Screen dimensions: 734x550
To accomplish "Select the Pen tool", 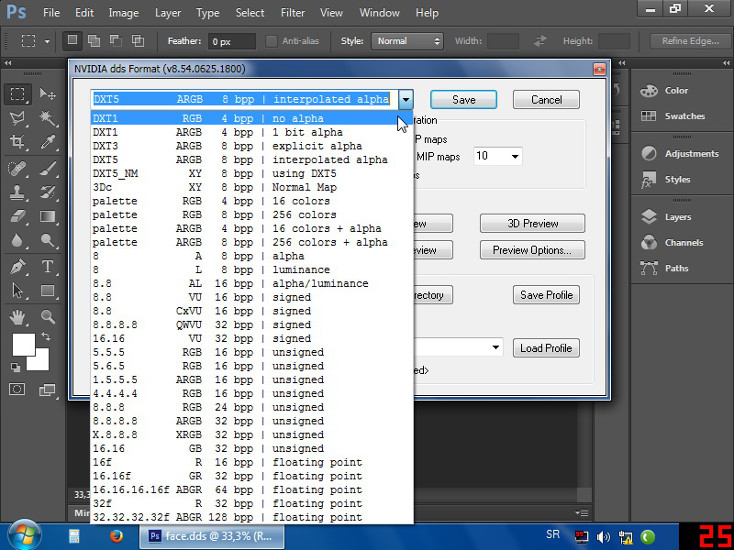I will [x=18, y=266].
